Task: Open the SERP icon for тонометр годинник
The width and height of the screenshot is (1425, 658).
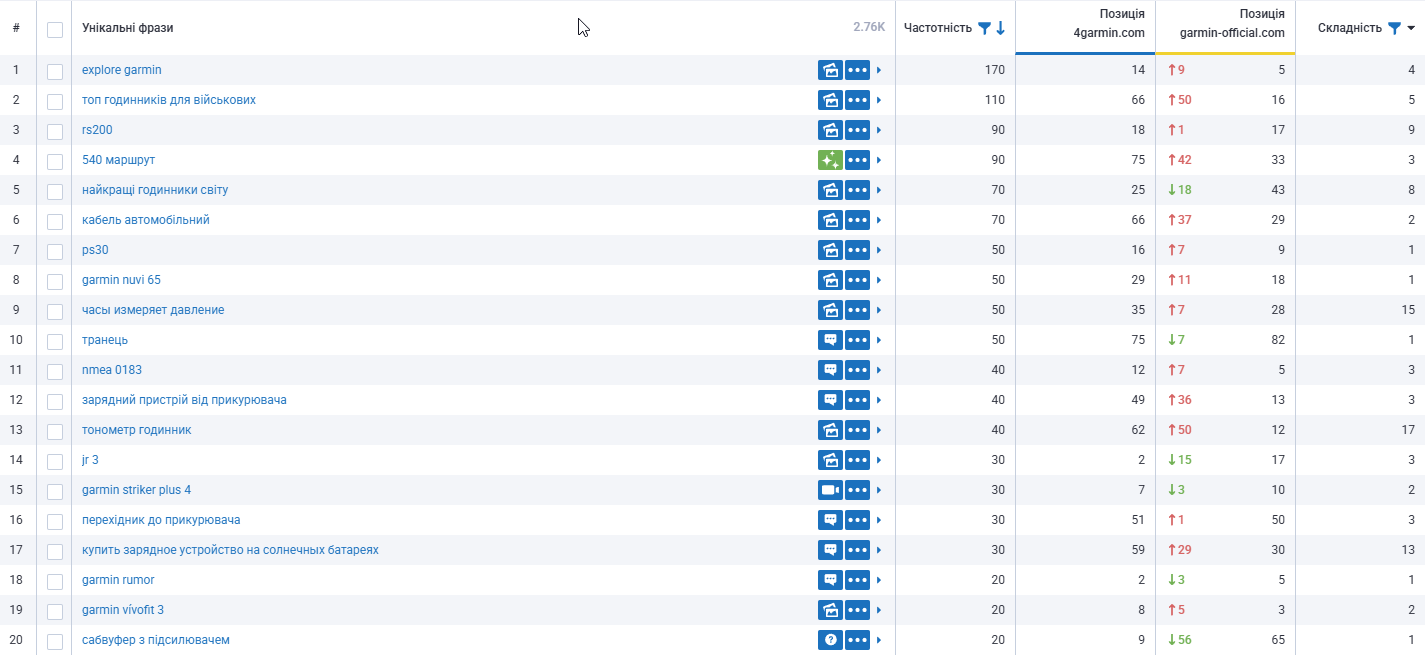Action: (x=830, y=430)
